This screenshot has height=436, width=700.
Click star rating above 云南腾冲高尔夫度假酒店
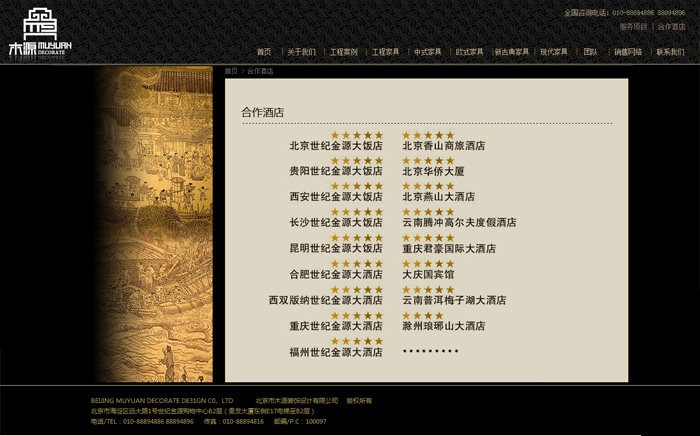[428, 212]
